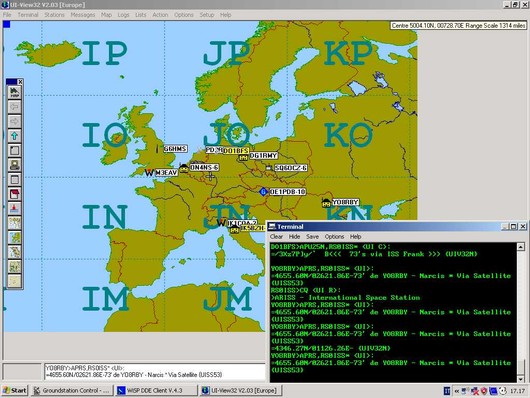Click Clear in the Terminal window
Screen dimensions: 530x398
(276, 237)
